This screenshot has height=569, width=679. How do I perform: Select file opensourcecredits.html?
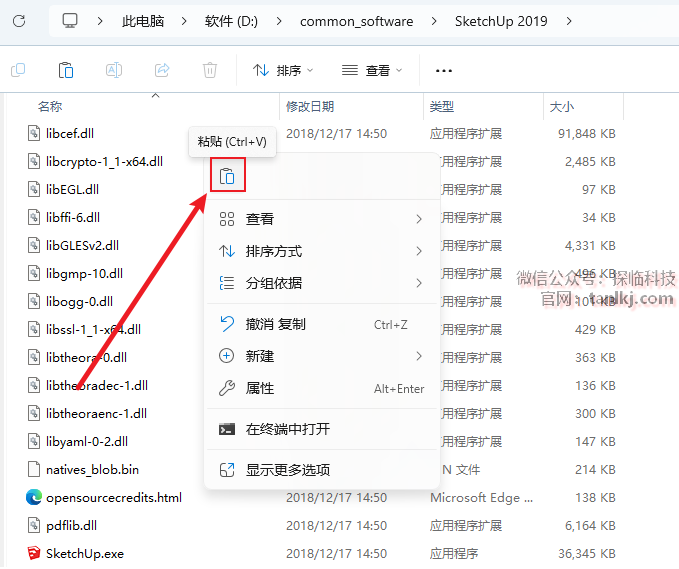[114, 498]
